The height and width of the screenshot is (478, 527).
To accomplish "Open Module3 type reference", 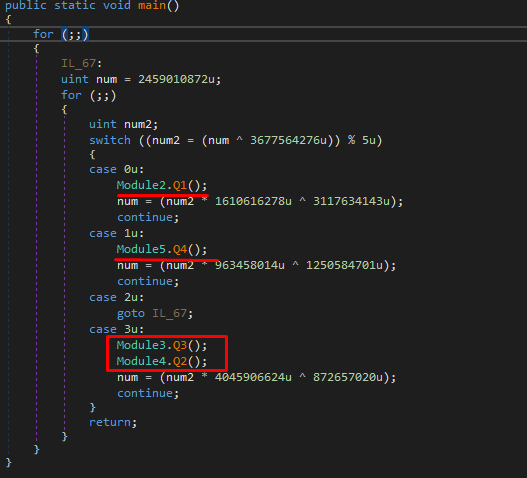I will pos(141,345).
